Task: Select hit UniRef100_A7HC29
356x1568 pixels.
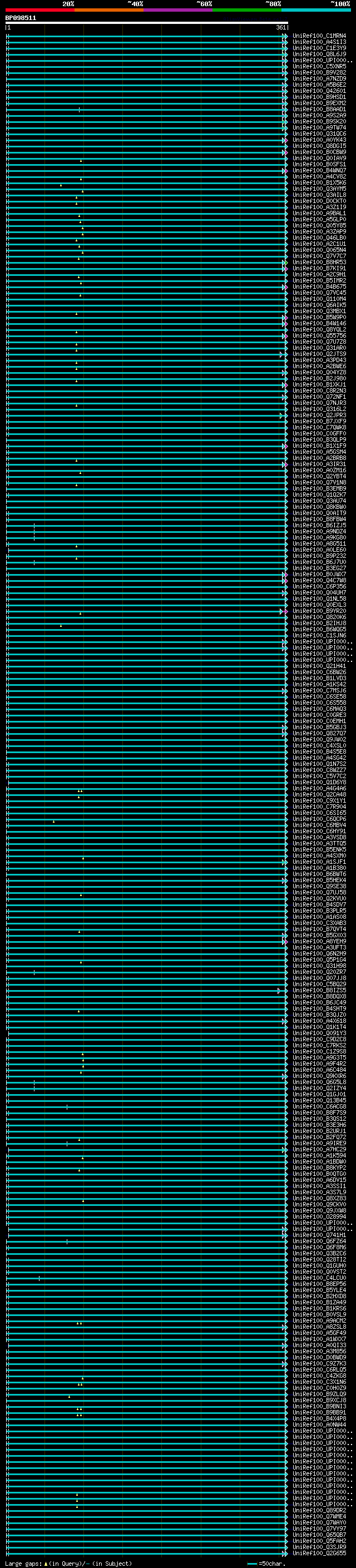Action: [319, 1150]
